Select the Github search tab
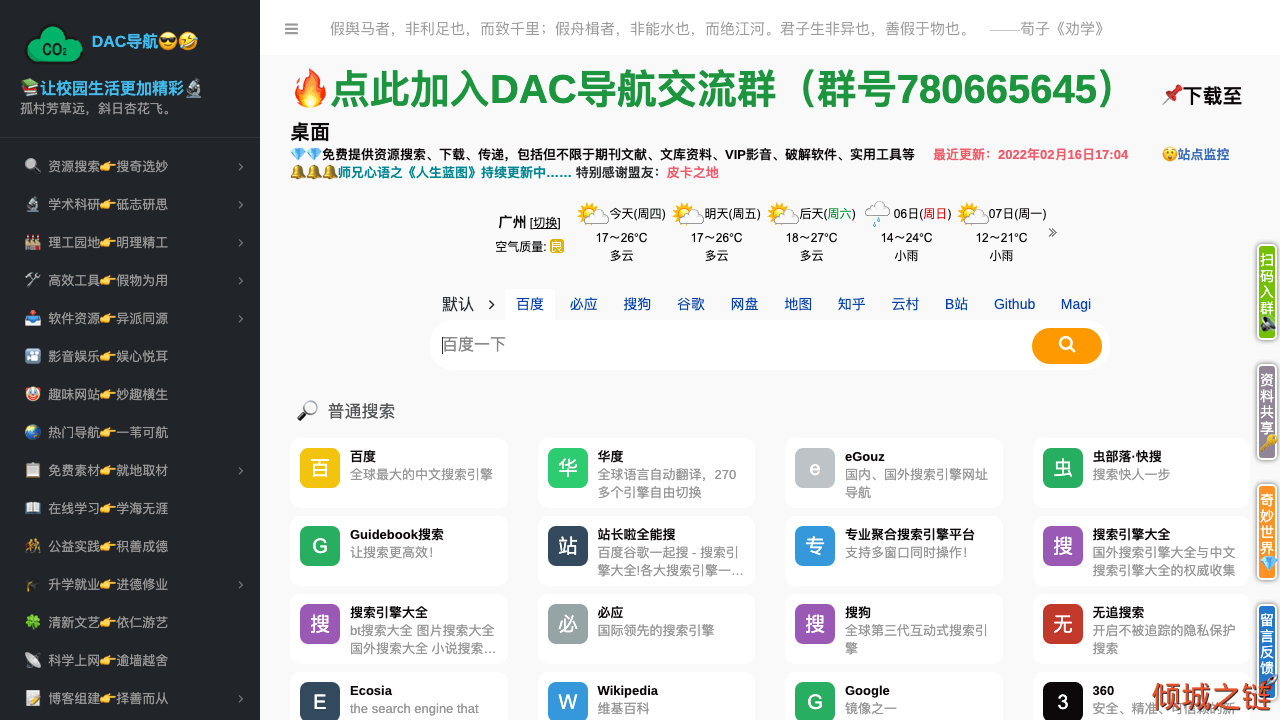Image resolution: width=1280 pixels, height=720 pixels. [x=1014, y=304]
